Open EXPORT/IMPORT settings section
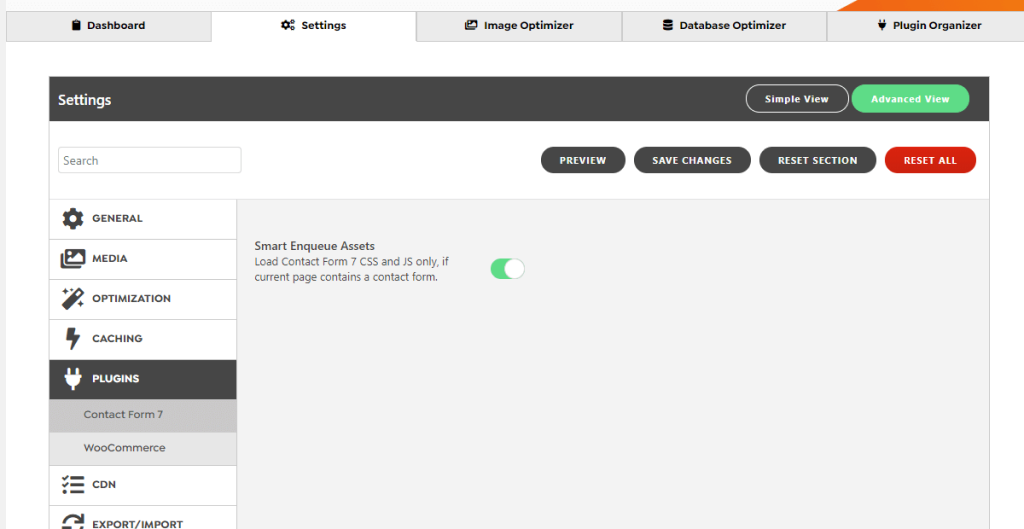Viewport: 1024px width, 529px height. [143, 518]
